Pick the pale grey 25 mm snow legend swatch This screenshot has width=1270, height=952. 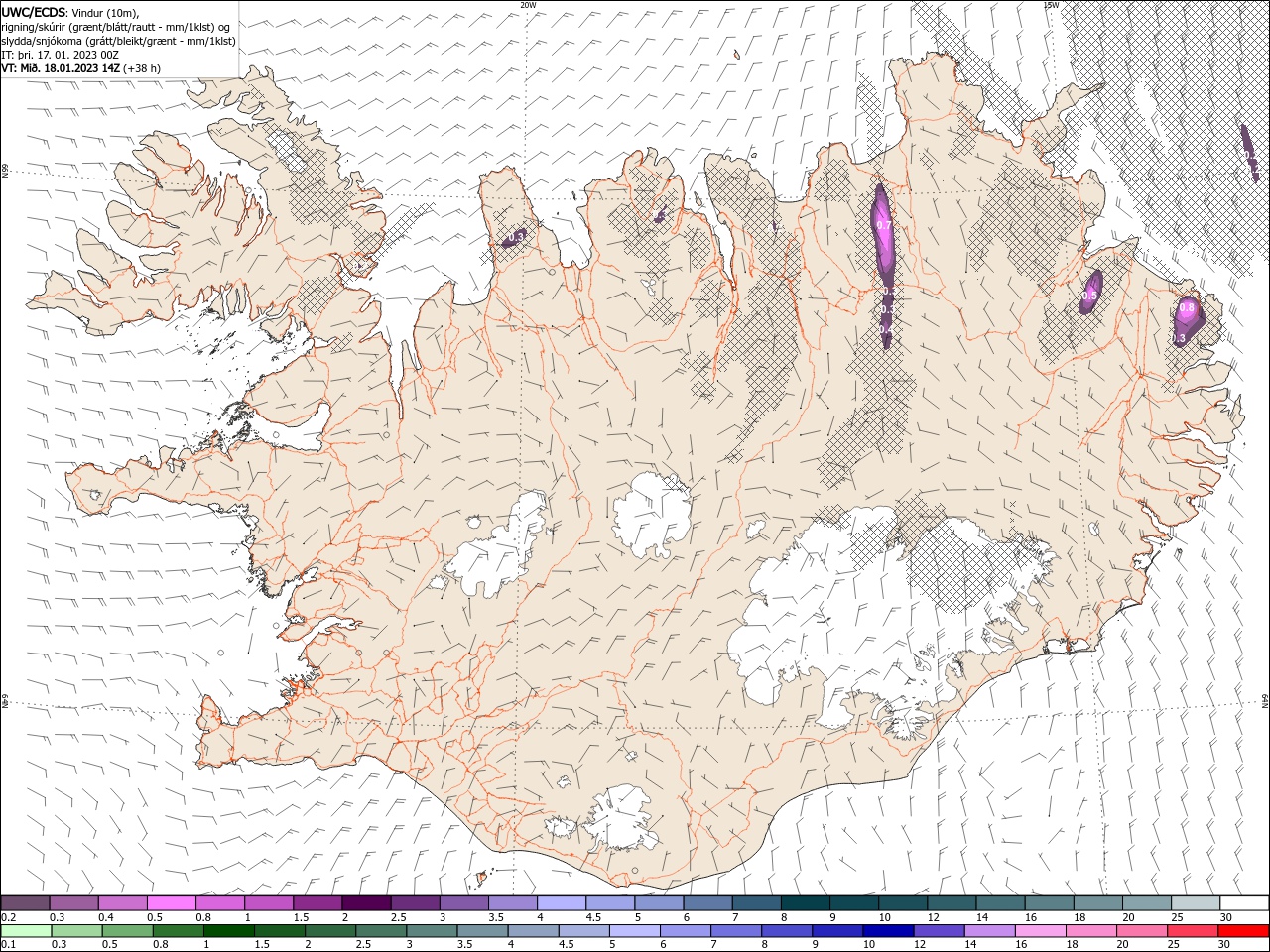pos(1196,903)
